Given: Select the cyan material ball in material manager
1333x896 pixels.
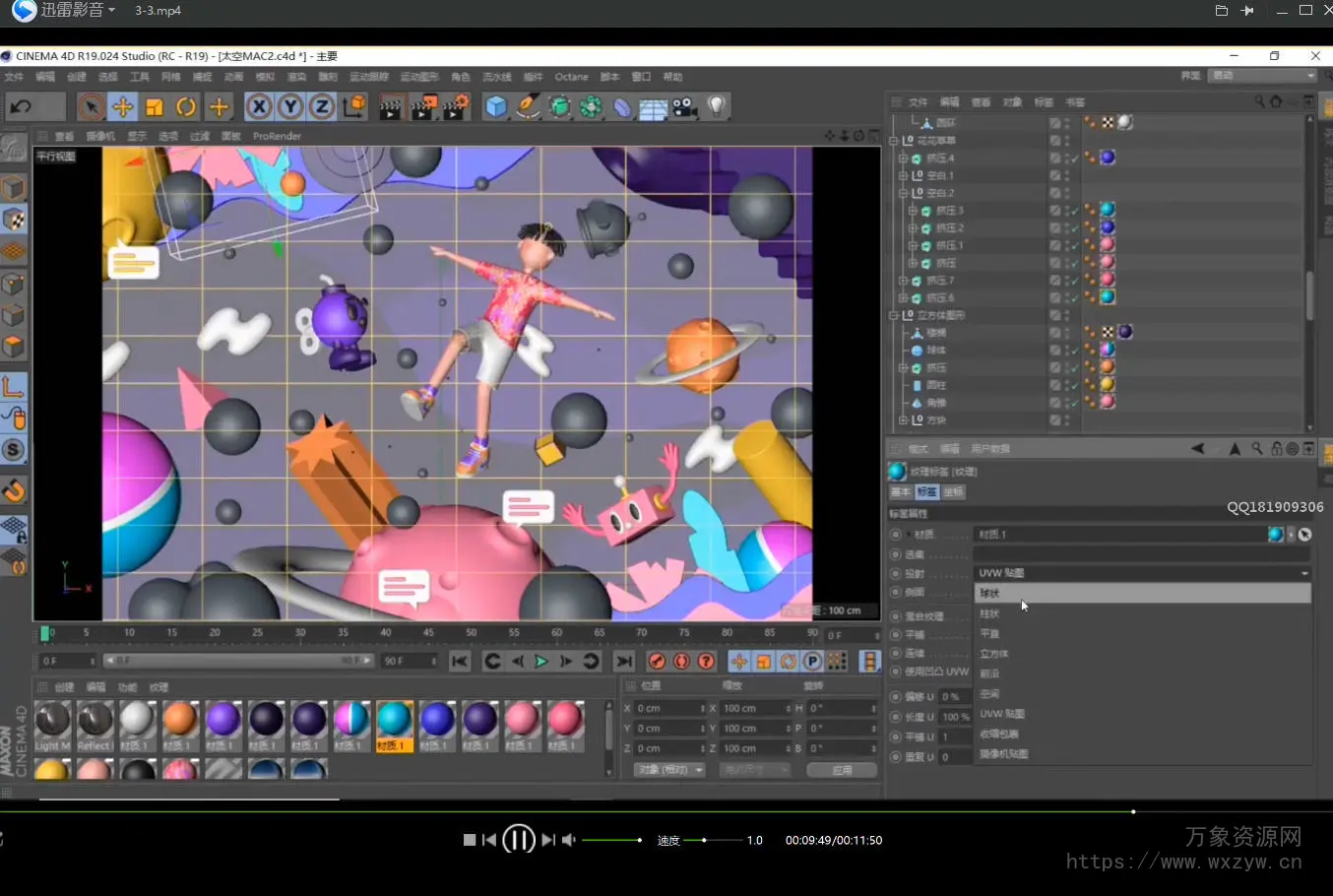Looking at the screenshot, I should [394, 721].
